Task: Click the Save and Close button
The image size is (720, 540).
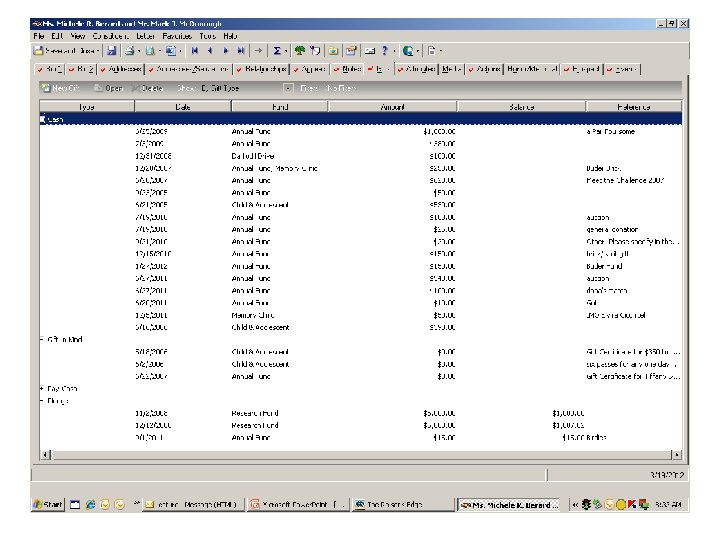Action: pos(65,51)
